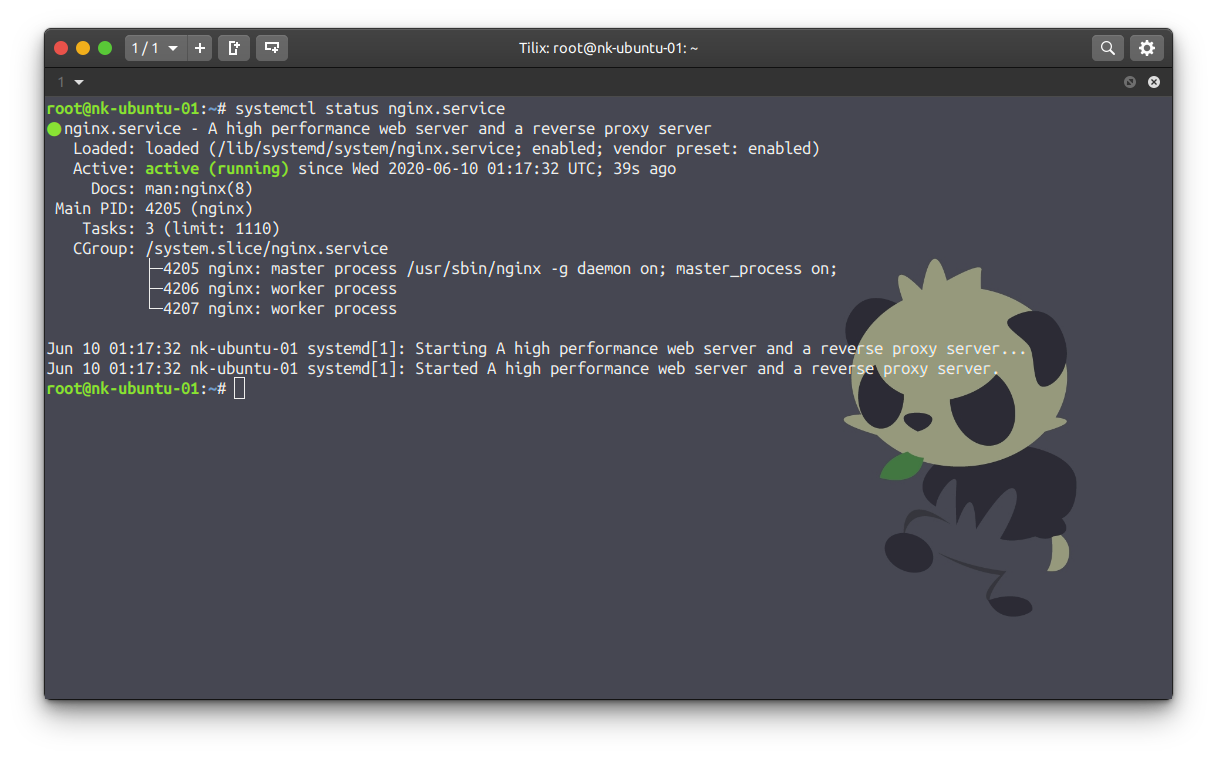The image size is (1217, 760).
Task: Click the 'Started A high performance' log line
Action: tap(523, 369)
